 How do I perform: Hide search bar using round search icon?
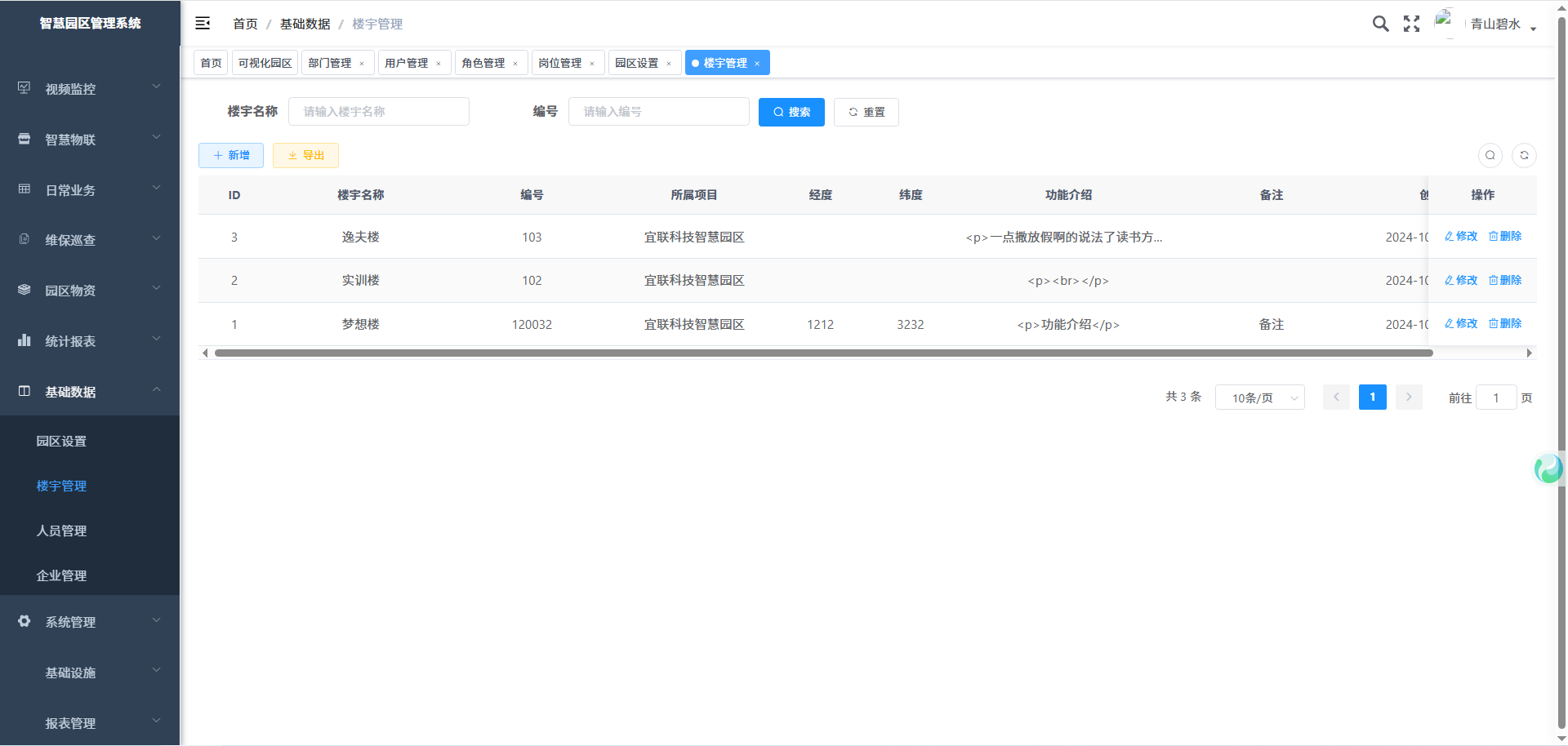[x=1490, y=155]
